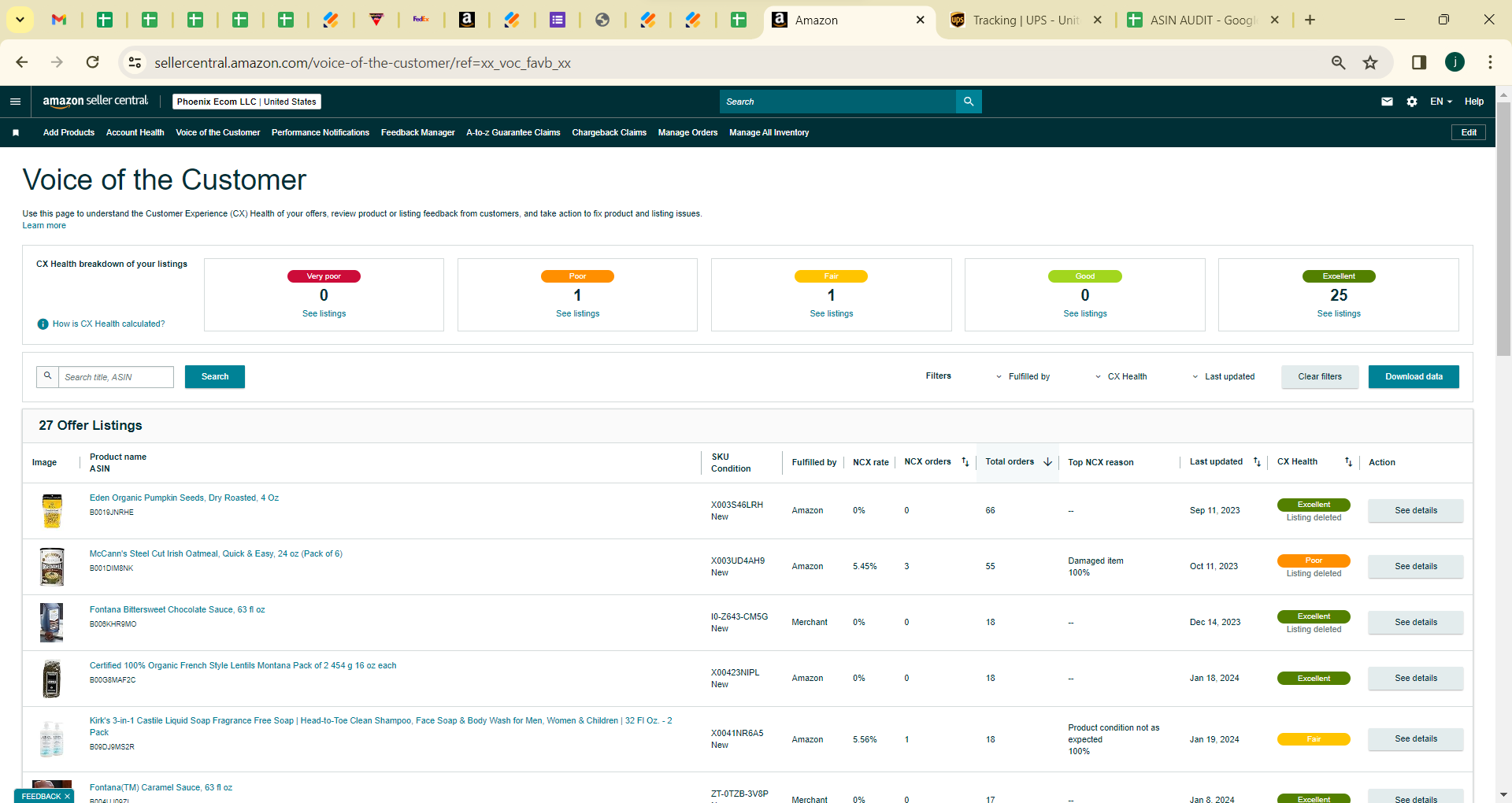Open Manage All Inventory menu item
This screenshot has height=803, width=1512.
point(769,133)
